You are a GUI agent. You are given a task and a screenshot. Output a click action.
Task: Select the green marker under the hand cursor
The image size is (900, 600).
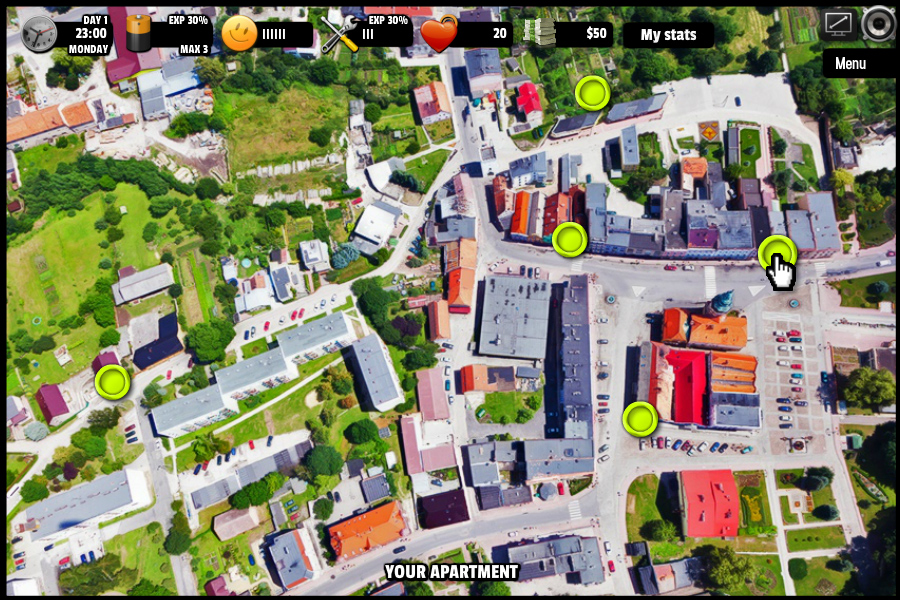pos(776,253)
